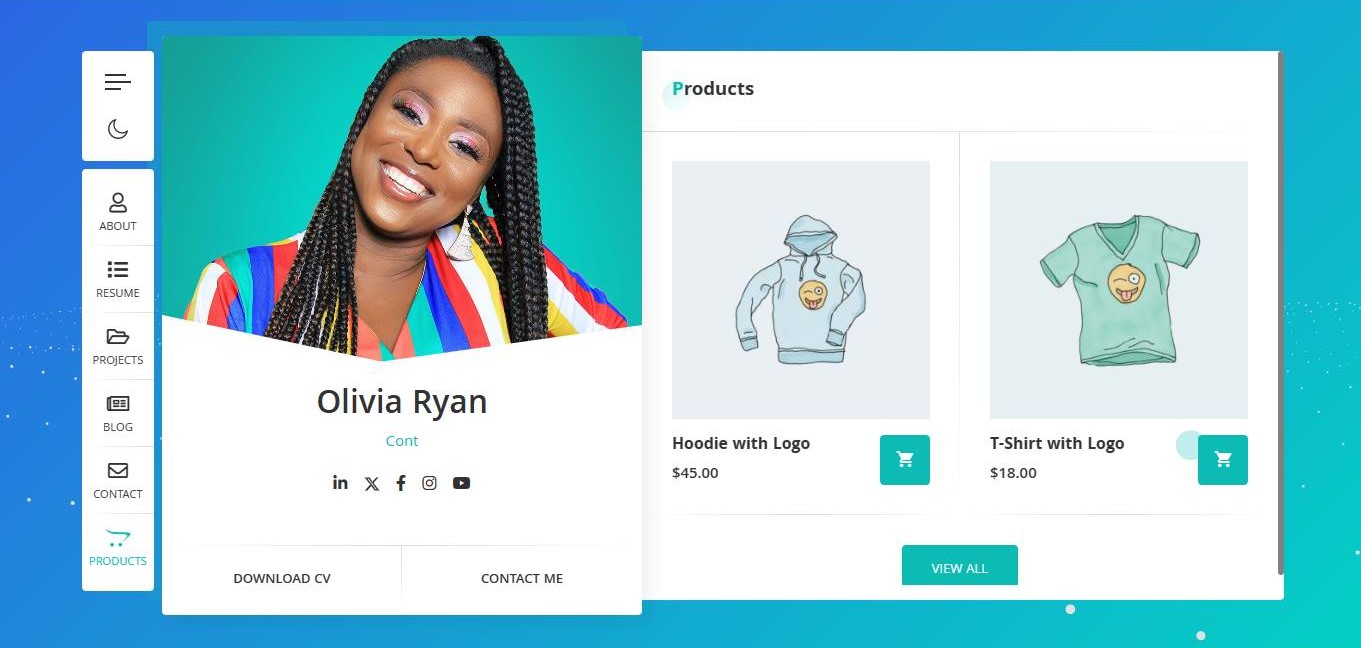Open the Facebook social icon
This screenshot has width=1361, height=648.
click(x=401, y=483)
